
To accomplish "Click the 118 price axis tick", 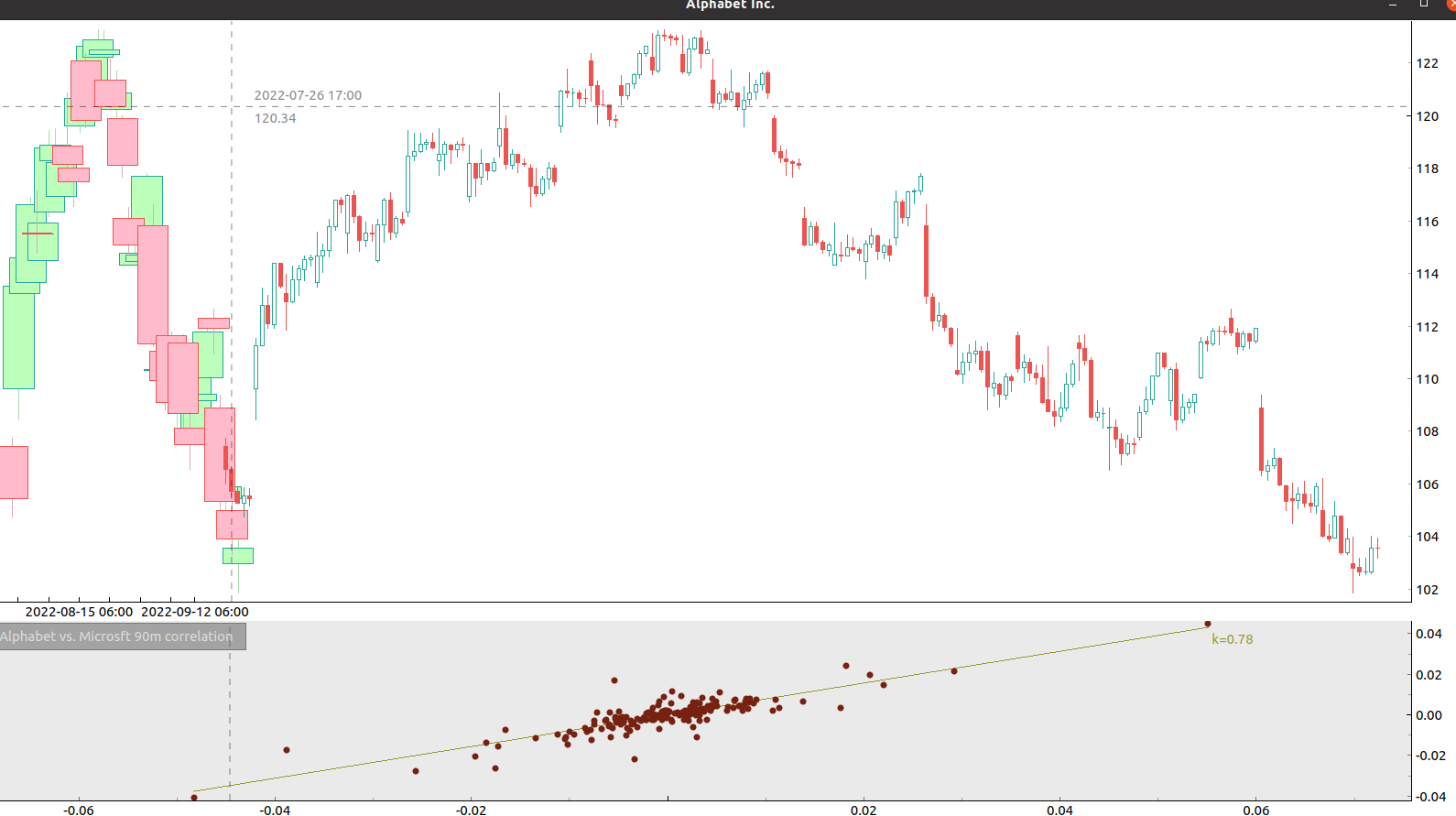I will [x=1427, y=169].
